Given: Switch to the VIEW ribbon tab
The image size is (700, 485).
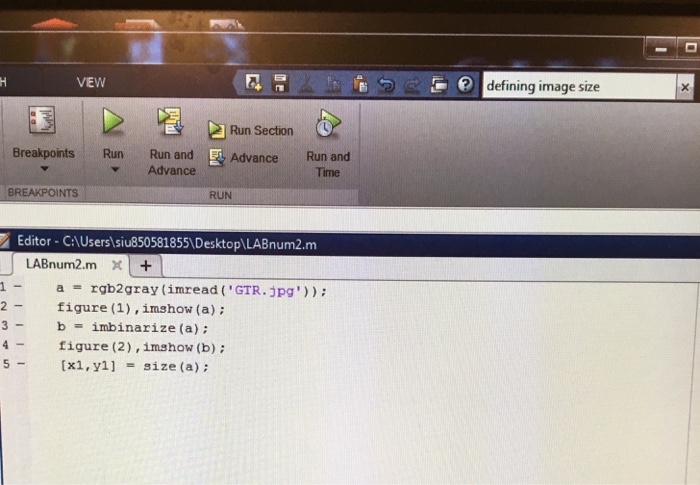Looking at the screenshot, I should click(91, 83).
